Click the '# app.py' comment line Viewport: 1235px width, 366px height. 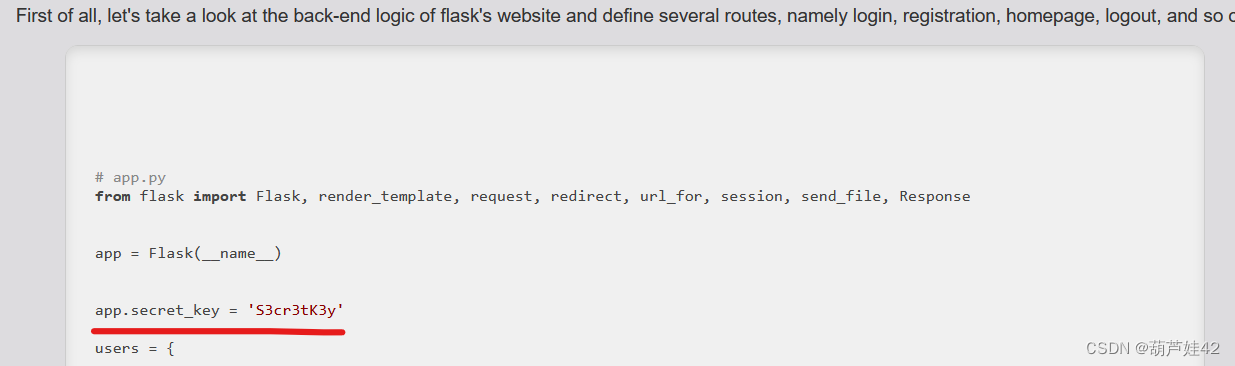point(130,178)
